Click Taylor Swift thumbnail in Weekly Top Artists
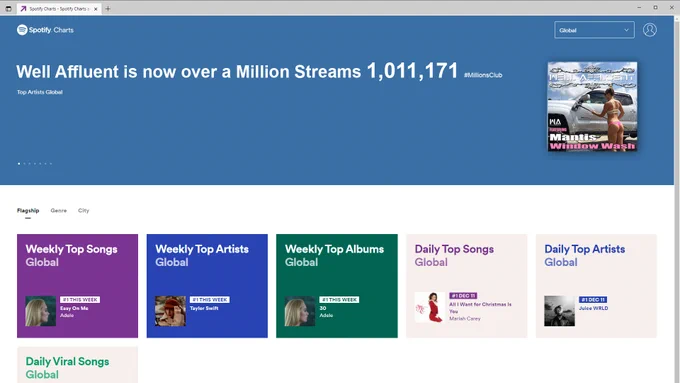Viewport: 680px width, 383px height. point(170,311)
